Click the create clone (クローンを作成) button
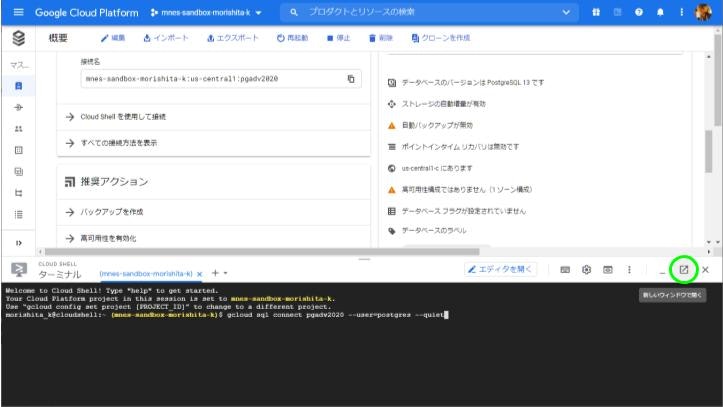The image size is (723, 407). [x=440, y=38]
